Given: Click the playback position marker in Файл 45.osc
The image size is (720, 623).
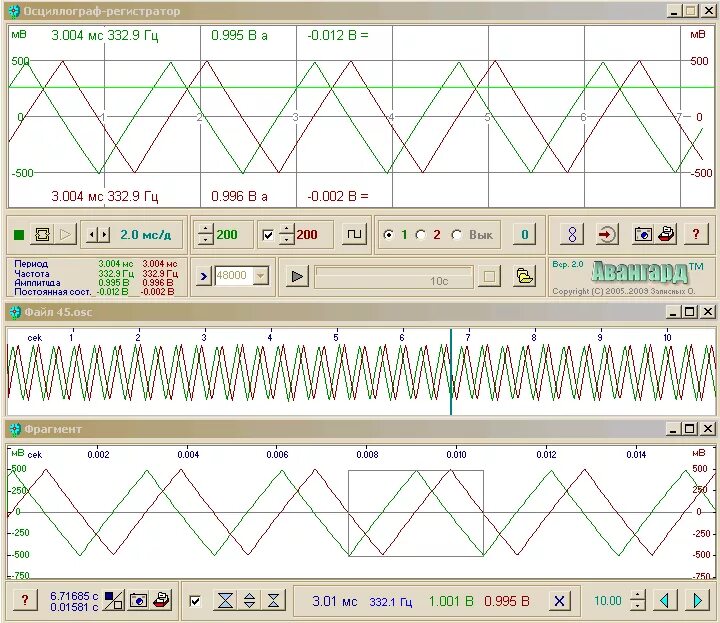Looking at the screenshot, I should (451, 372).
